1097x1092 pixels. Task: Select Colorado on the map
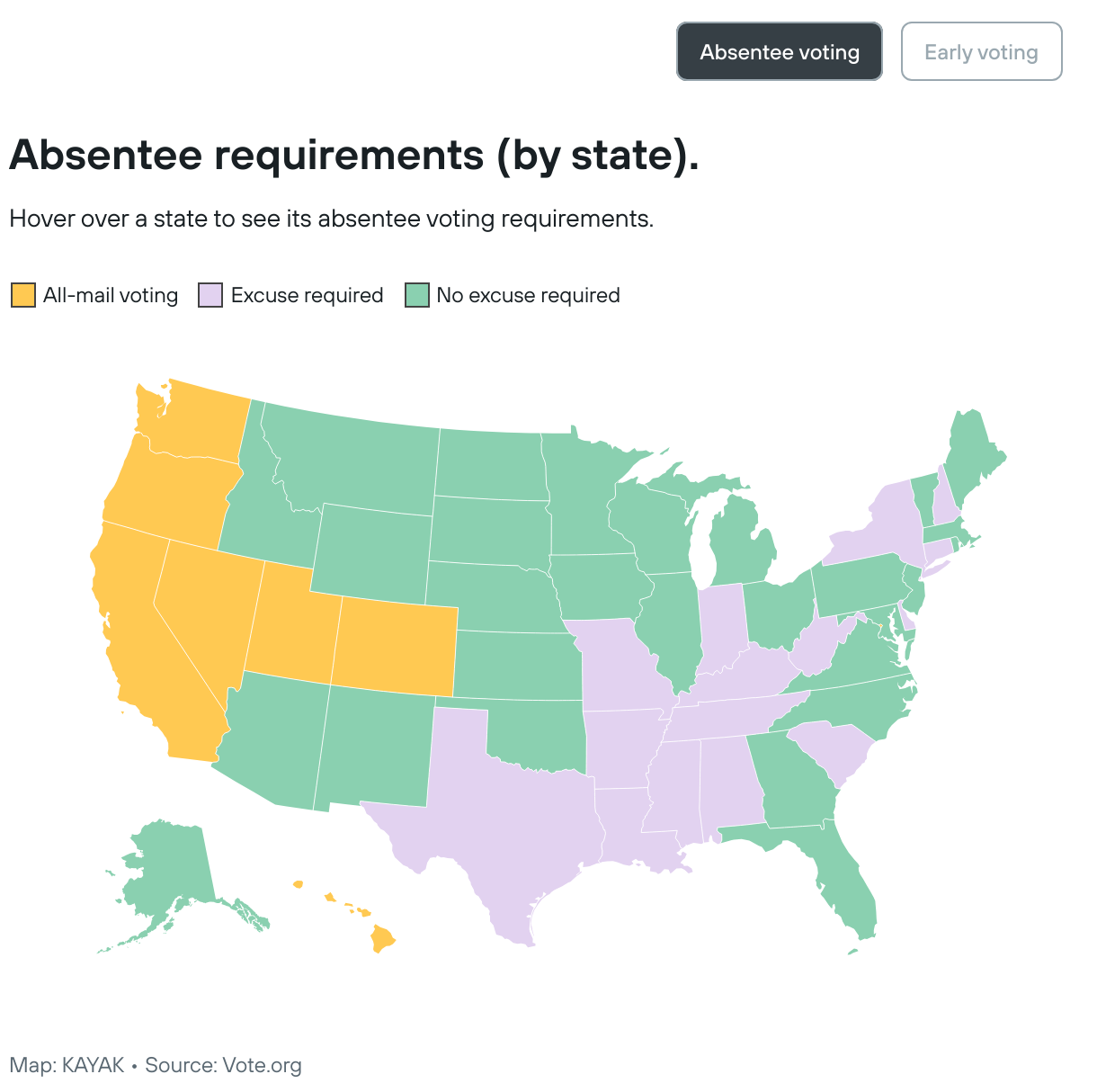[x=396, y=646]
